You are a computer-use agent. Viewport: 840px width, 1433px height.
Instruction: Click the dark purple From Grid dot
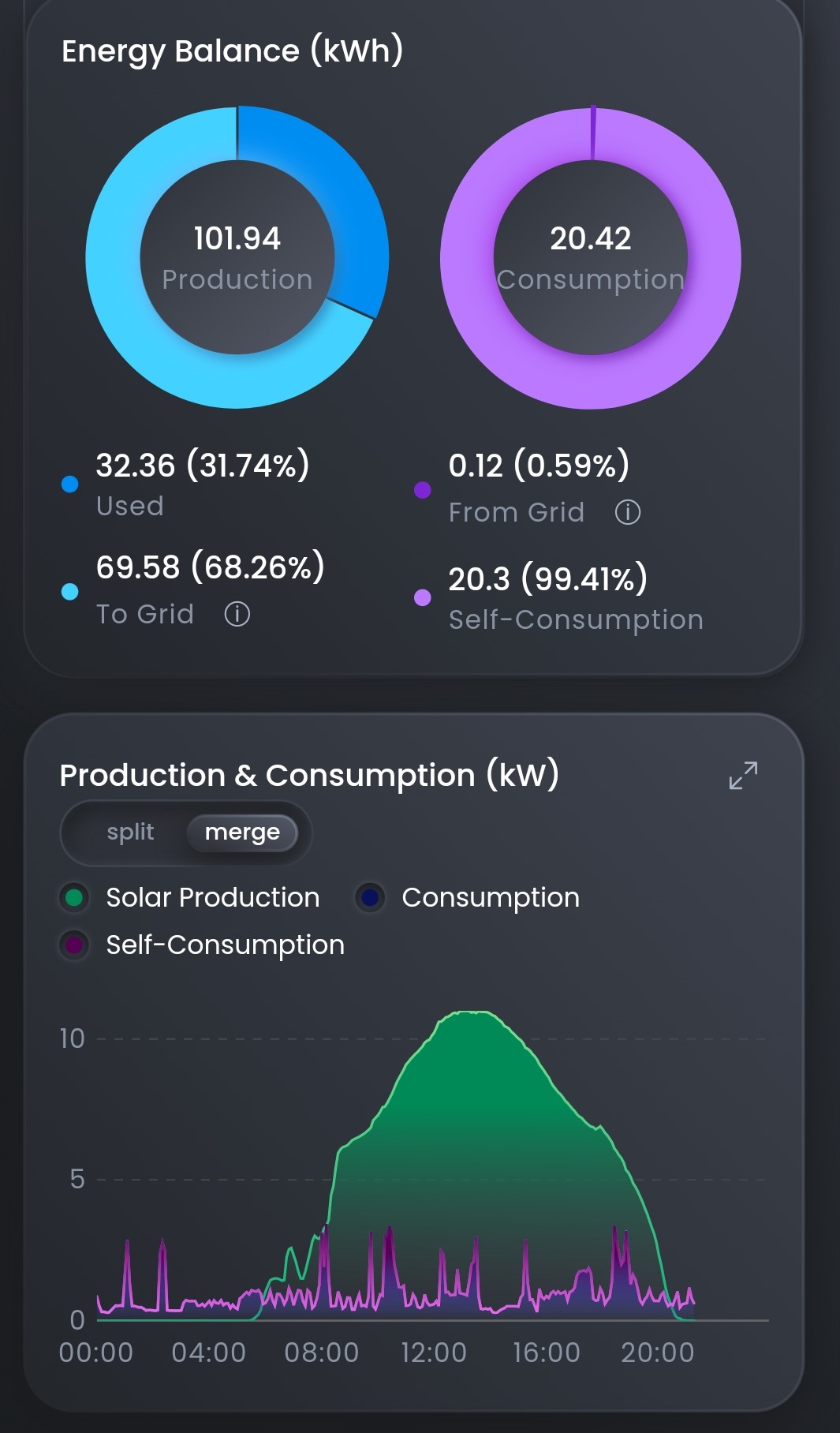tap(423, 490)
